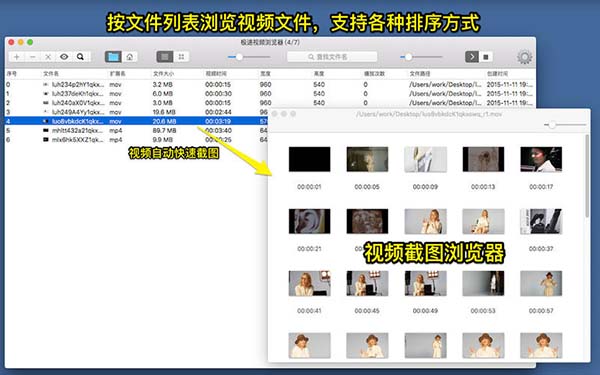Open settings with the gear icon
The image size is (600, 375).
pyautogui.click(x=524, y=57)
